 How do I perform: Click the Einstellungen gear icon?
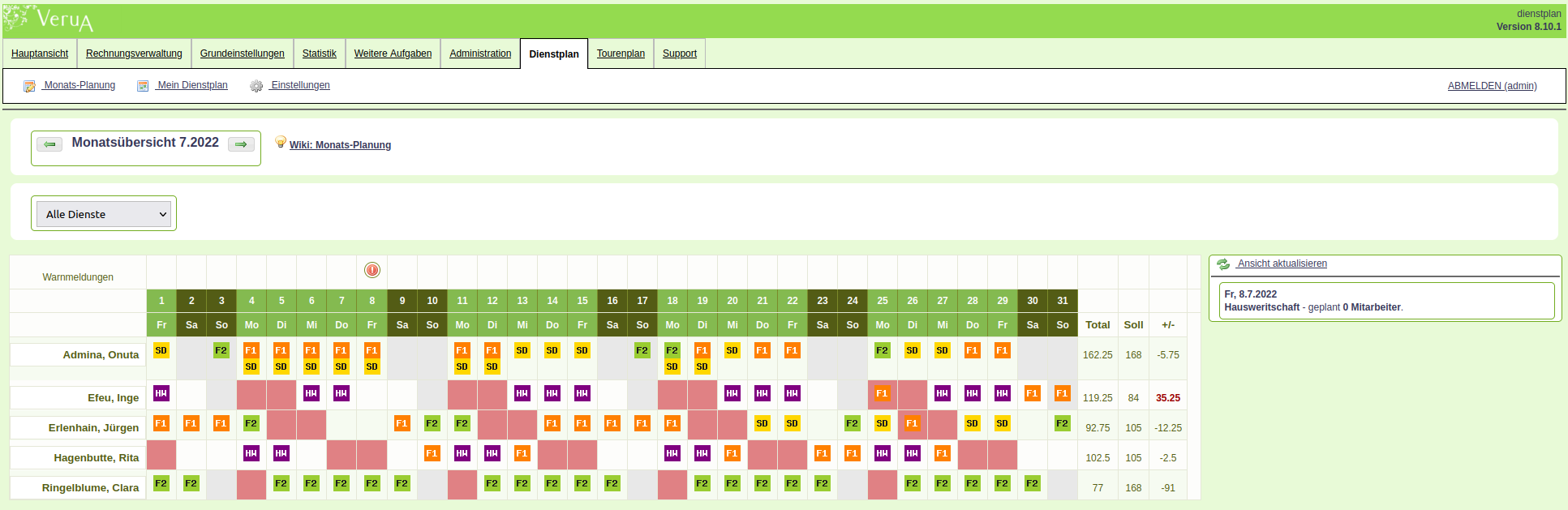[256, 86]
